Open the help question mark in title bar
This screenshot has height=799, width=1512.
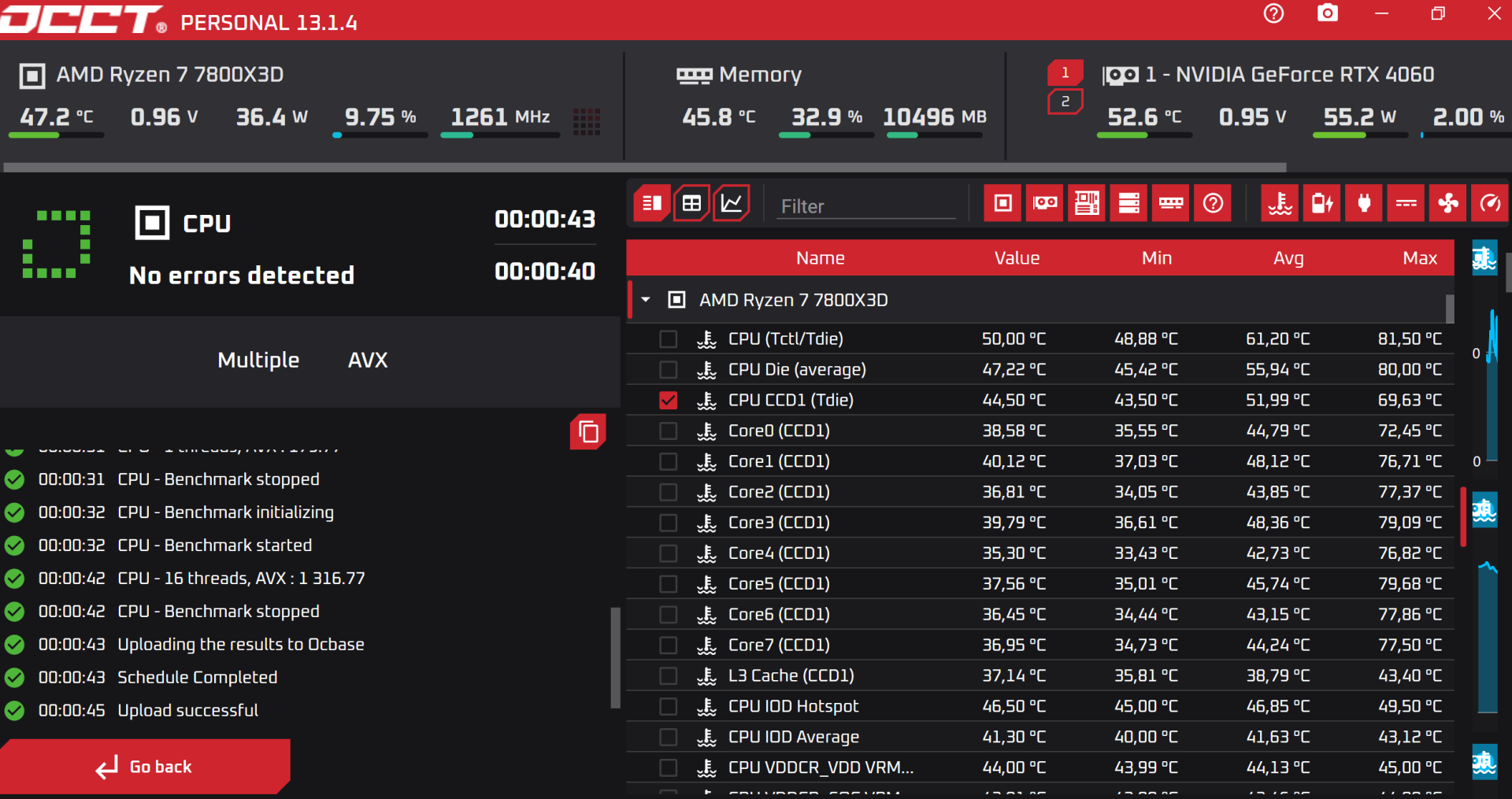click(1273, 13)
